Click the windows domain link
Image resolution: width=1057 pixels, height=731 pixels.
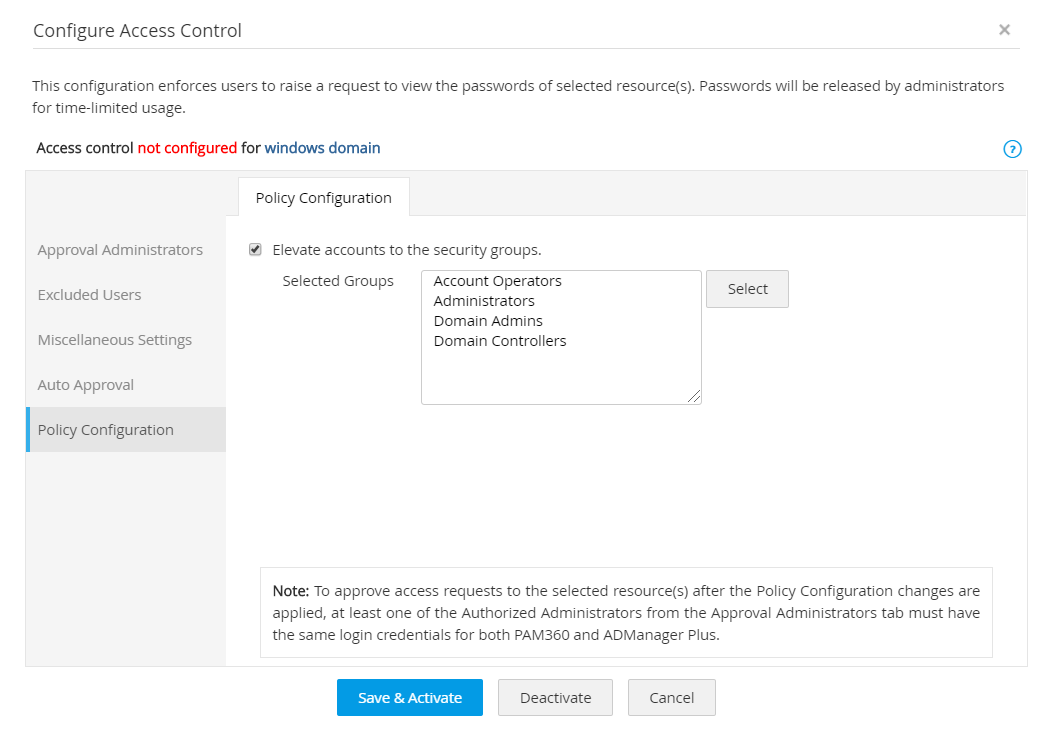(x=322, y=148)
